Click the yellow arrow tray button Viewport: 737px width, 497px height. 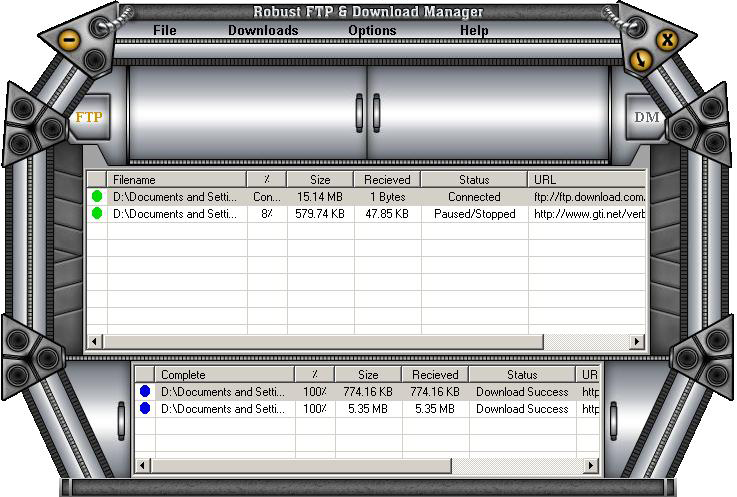[640, 60]
